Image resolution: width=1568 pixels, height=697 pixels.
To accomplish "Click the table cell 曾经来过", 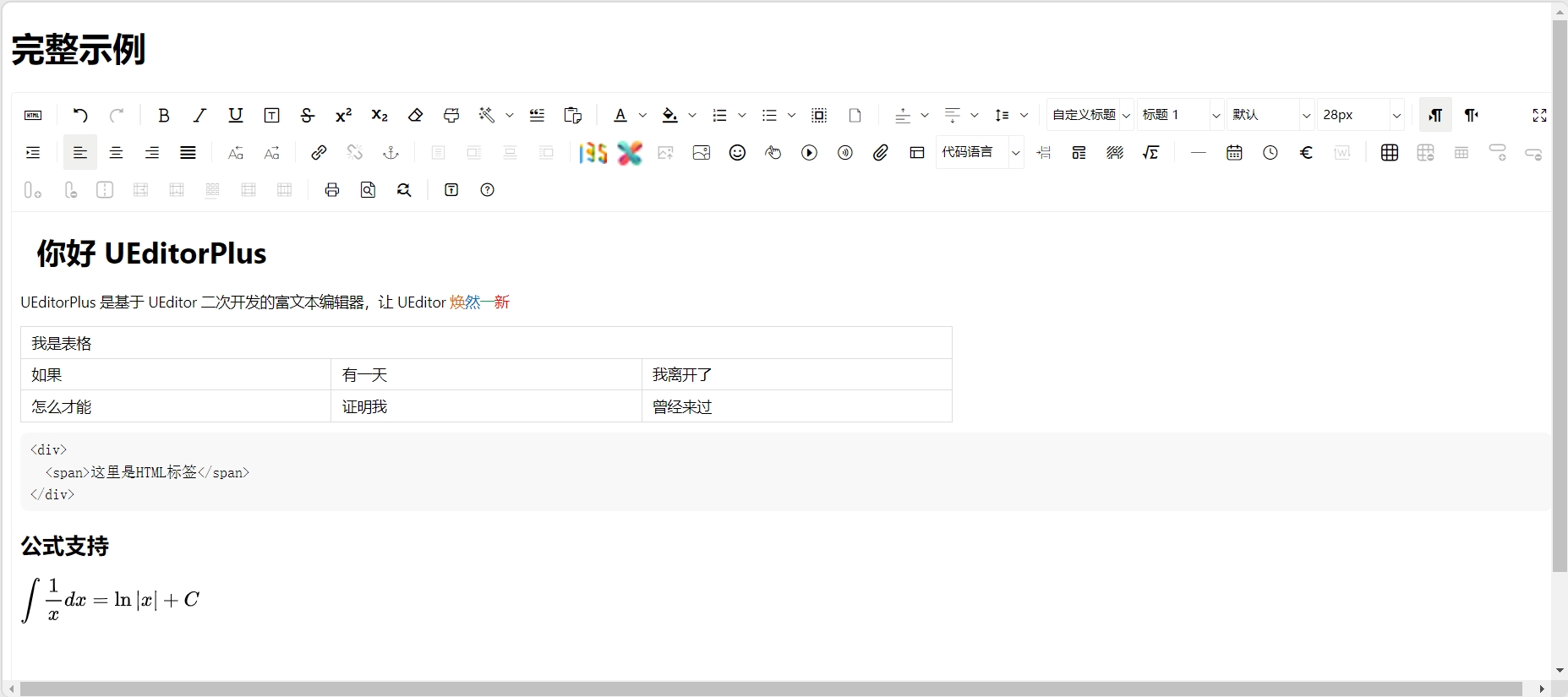I will click(x=797, y=406).
